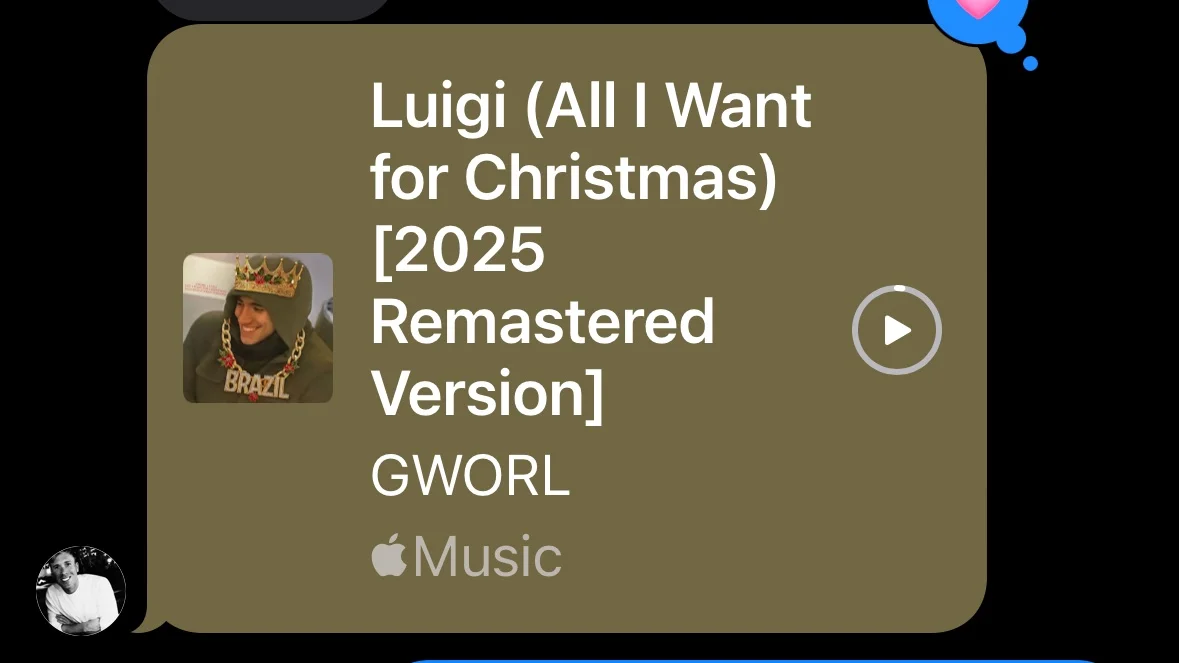Click the small blue tapback tail dot
The image size is (1179, 663).
(1030, 64)
